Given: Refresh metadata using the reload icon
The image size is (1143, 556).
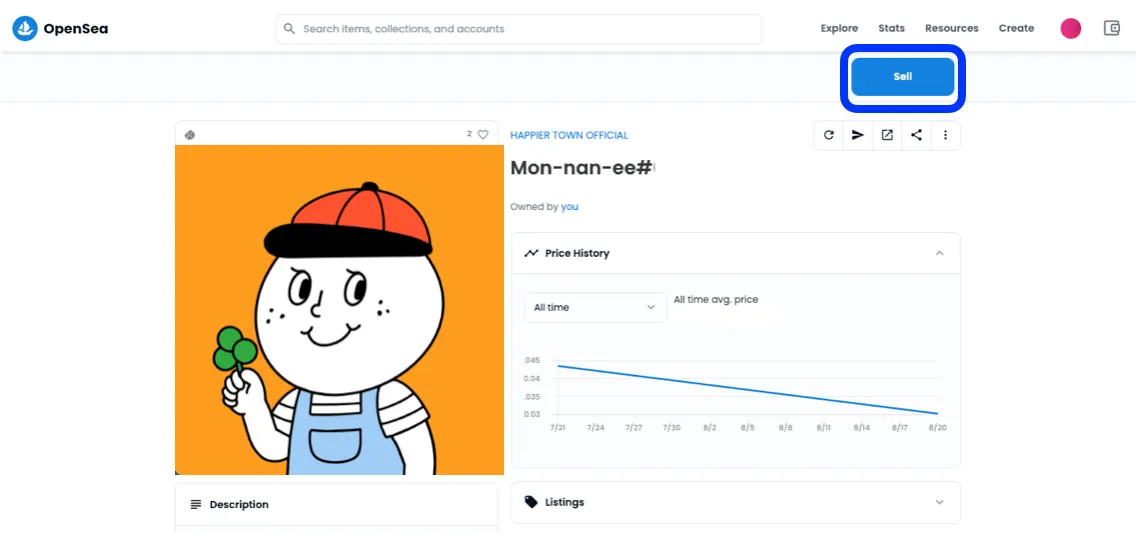Looking at the screenshot, I should [829, 135].
